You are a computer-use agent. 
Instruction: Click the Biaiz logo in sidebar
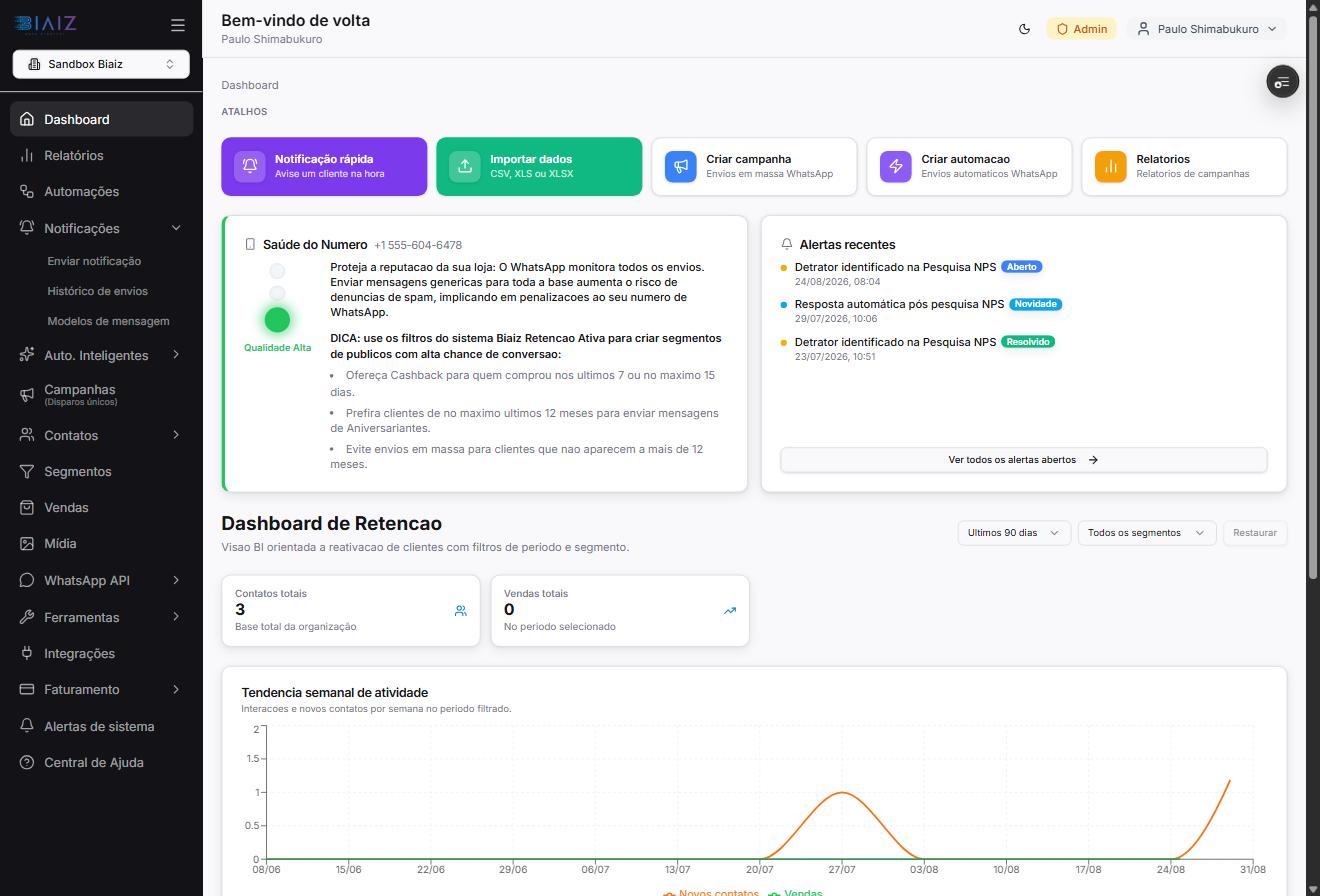(45, 24)
